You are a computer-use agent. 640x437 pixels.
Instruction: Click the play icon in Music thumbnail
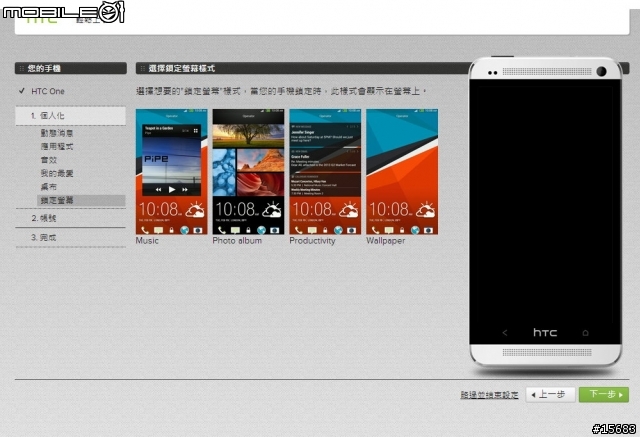pos(172,189)
